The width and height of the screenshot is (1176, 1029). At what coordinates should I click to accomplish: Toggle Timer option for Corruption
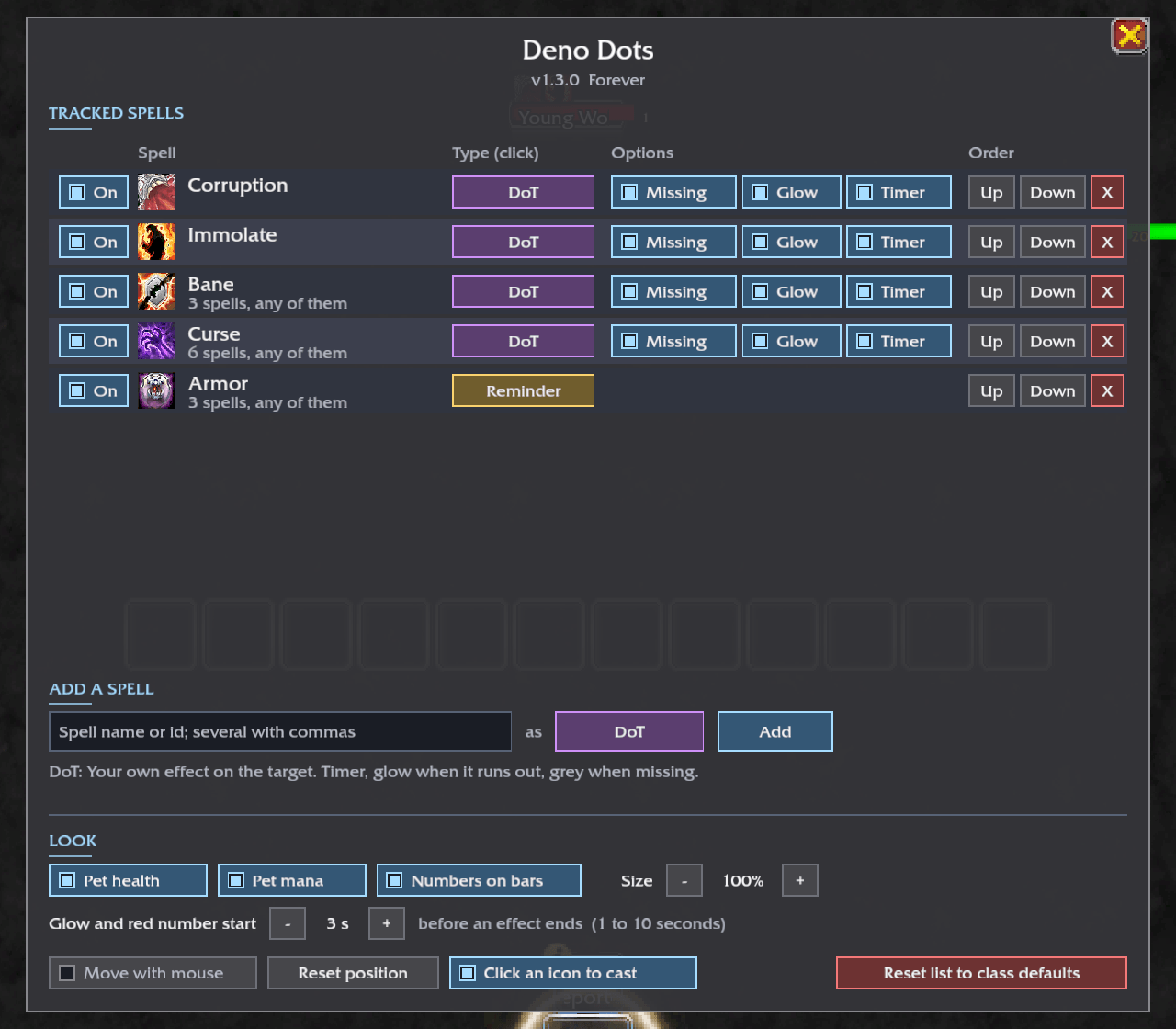[899, 192]
